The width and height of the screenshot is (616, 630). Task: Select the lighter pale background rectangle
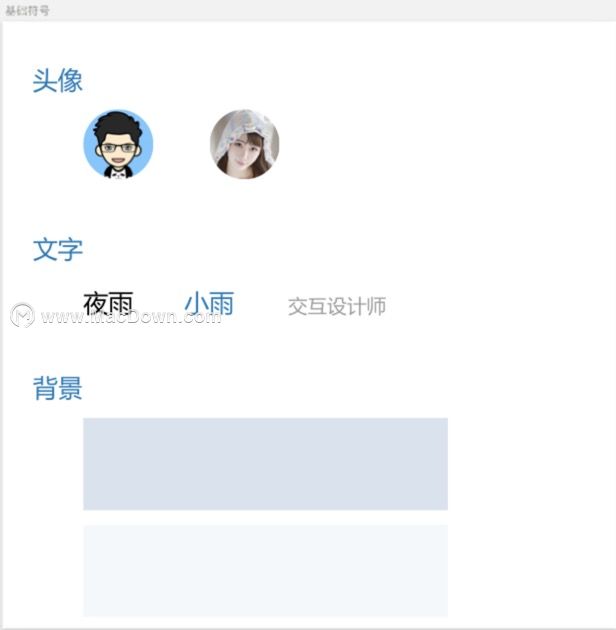266,571
